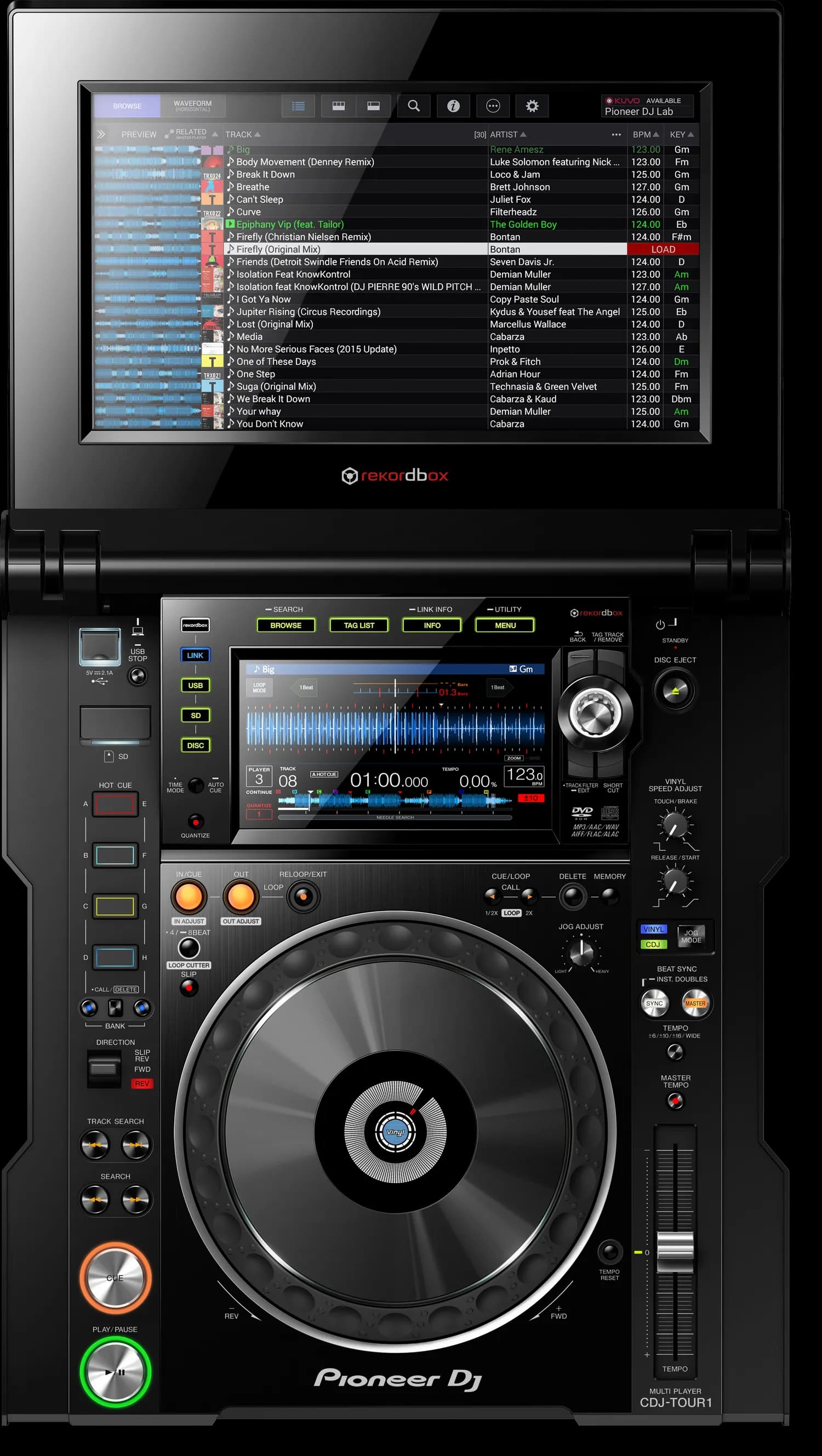Push the USB STOP button

(138, 676)
